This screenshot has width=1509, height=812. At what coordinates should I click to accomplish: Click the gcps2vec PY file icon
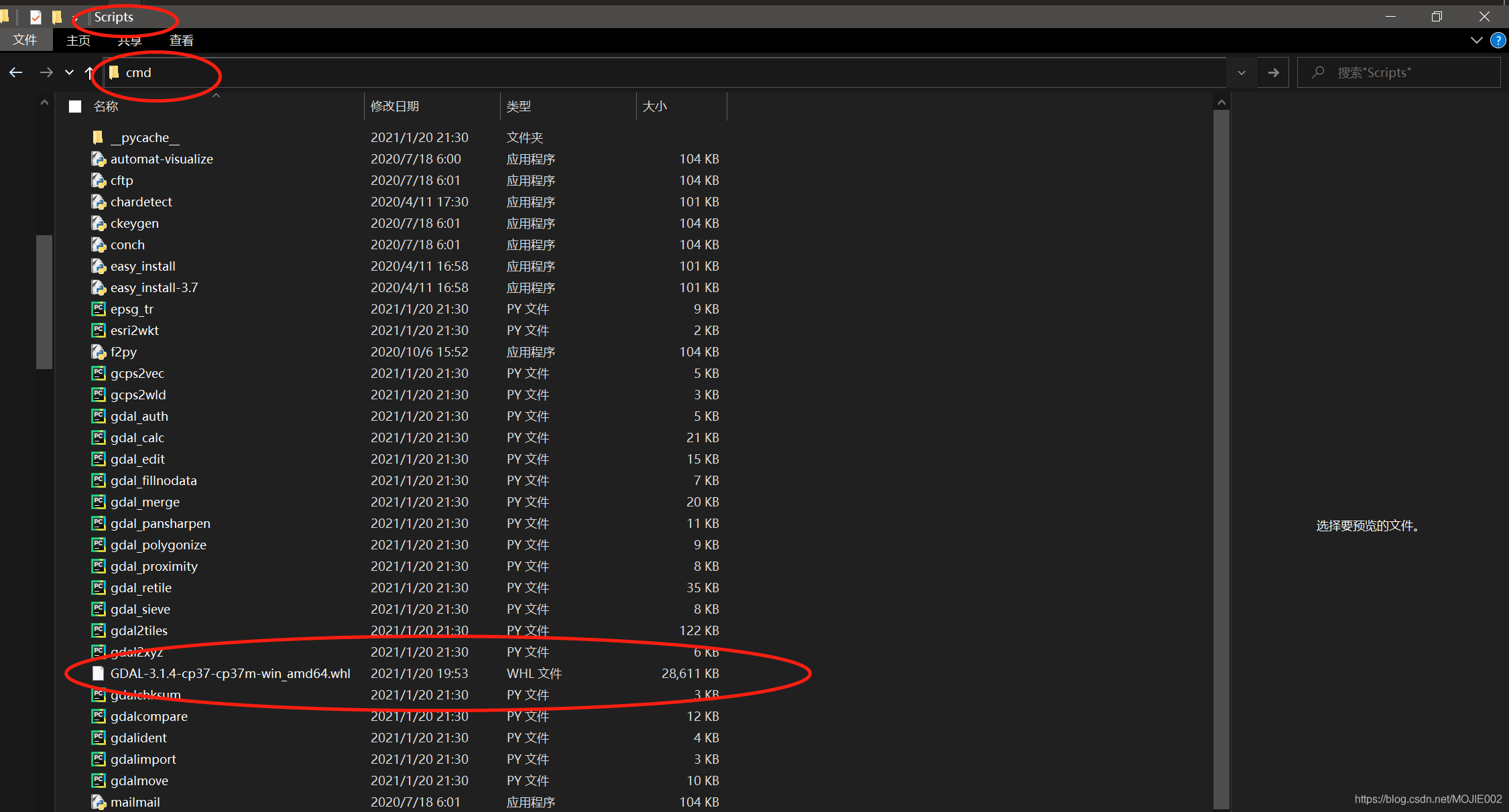pos(99,373)
